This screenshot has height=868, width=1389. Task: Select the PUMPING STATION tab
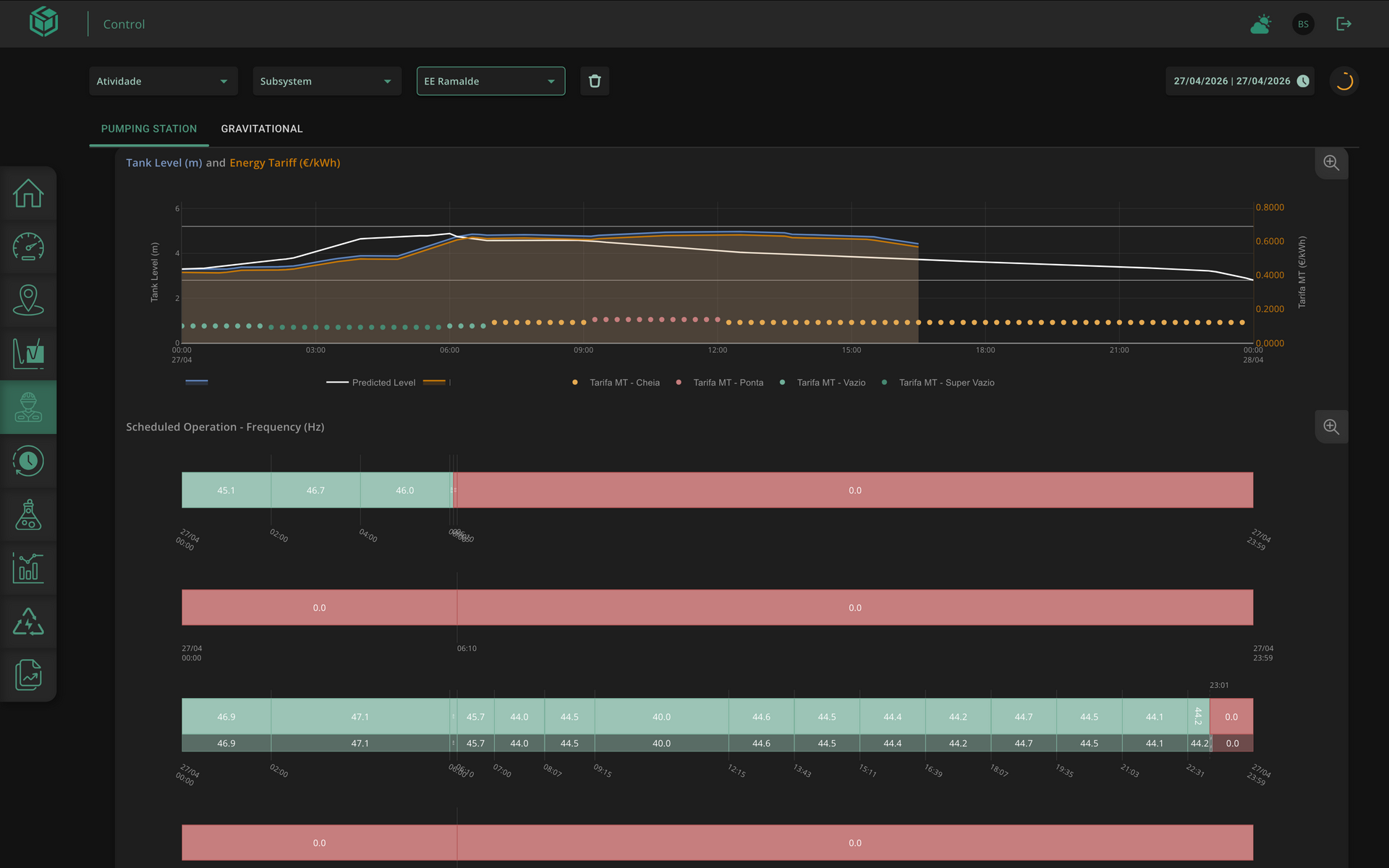[149, 129]
